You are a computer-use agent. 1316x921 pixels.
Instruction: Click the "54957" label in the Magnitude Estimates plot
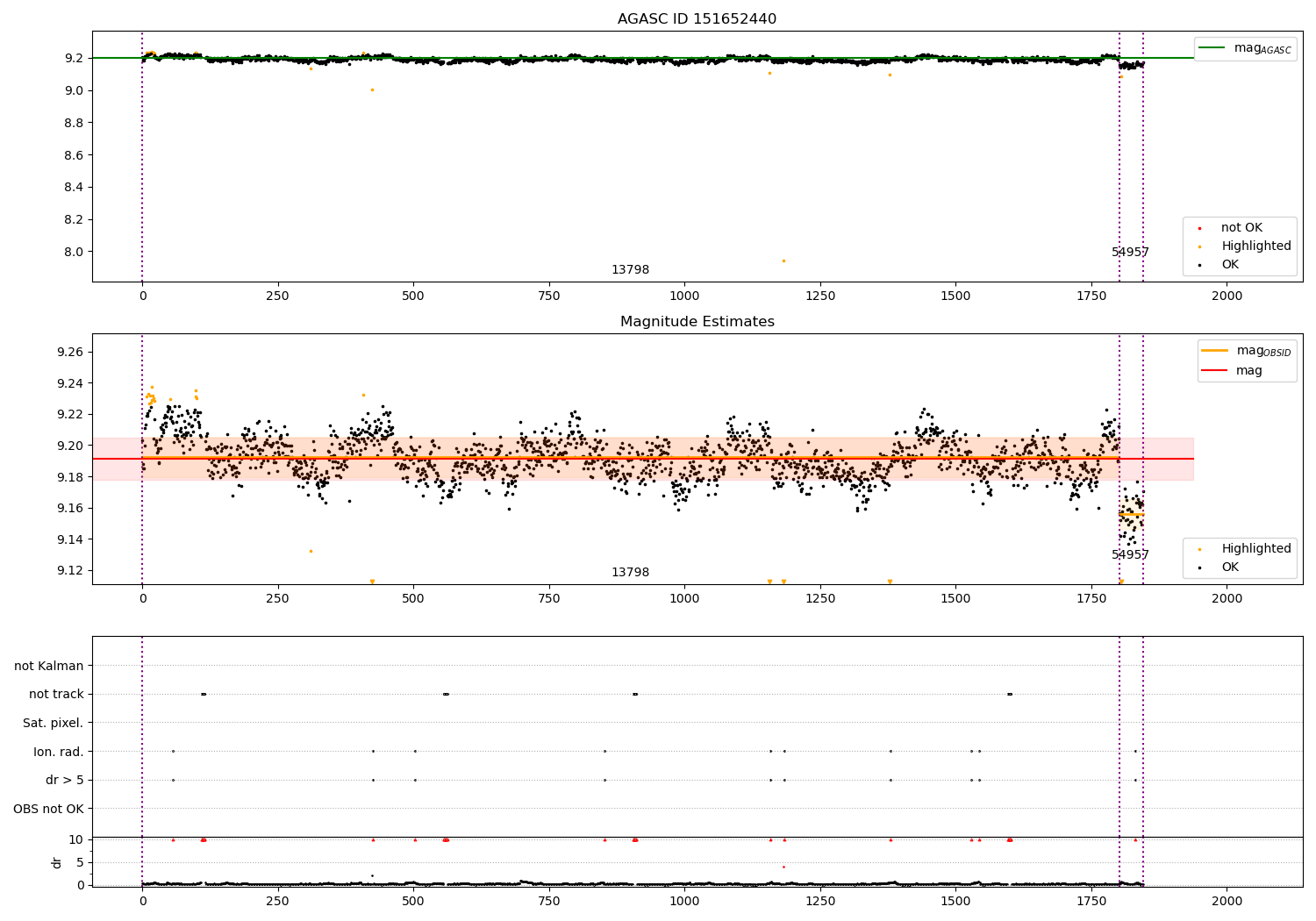coord(1130,555)
